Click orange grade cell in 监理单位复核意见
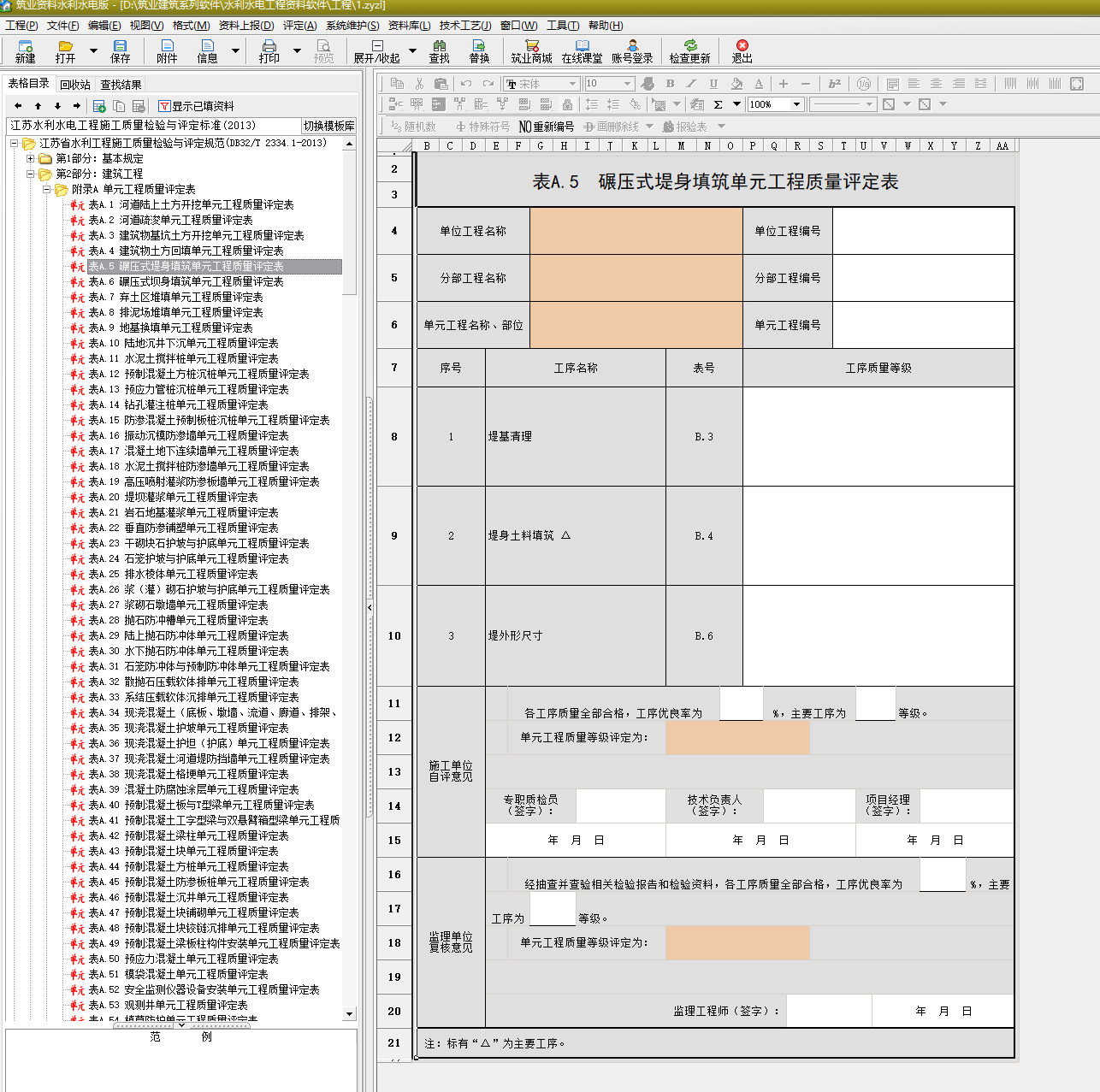The width and height of the screenshot is (1100, 1092). coord(737,942)
